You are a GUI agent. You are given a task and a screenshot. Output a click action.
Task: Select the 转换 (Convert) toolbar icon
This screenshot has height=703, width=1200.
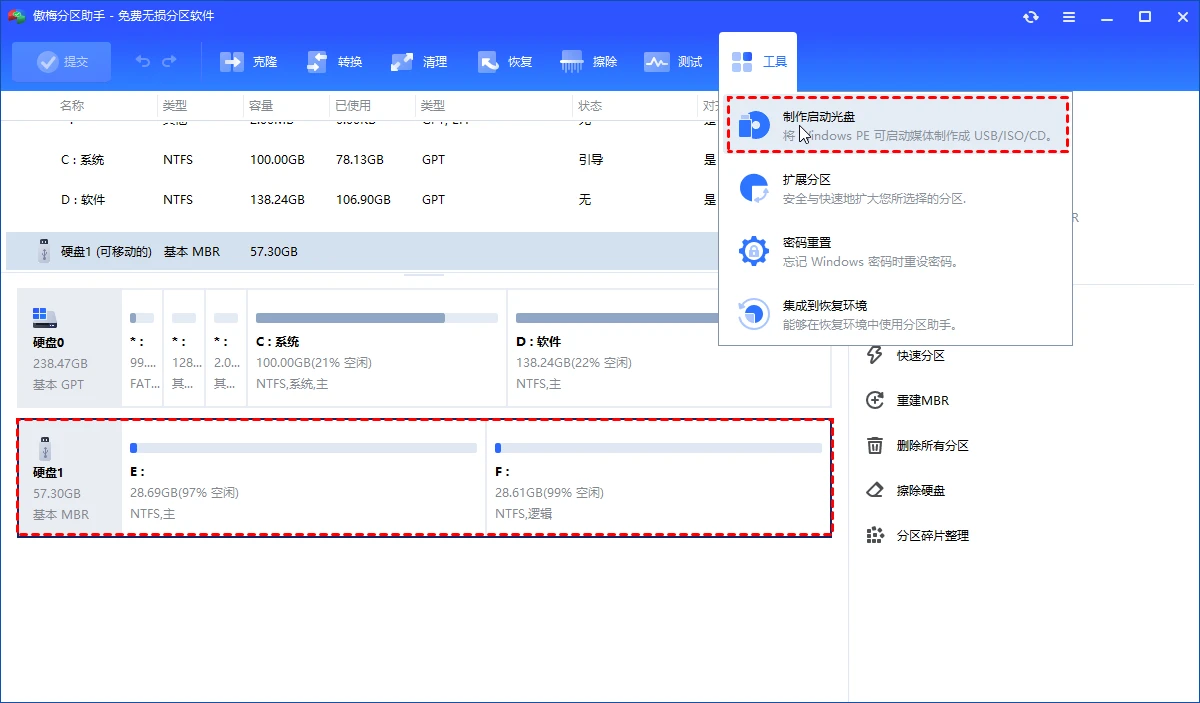333,61
